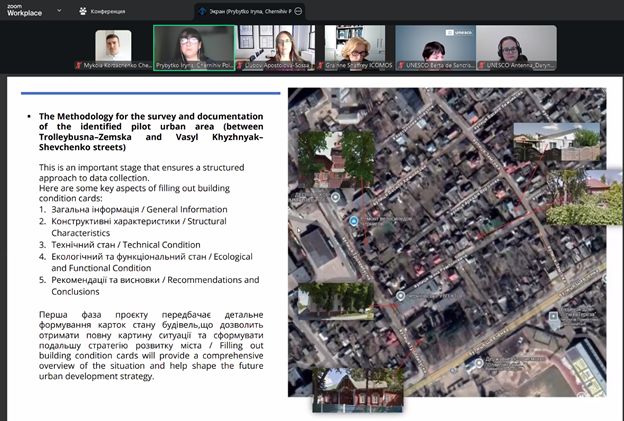Image resolution: width=624 pixels, height=421 pixels.
Task: Click the white house photo at map top-right
Action: (x=556, y=141)
